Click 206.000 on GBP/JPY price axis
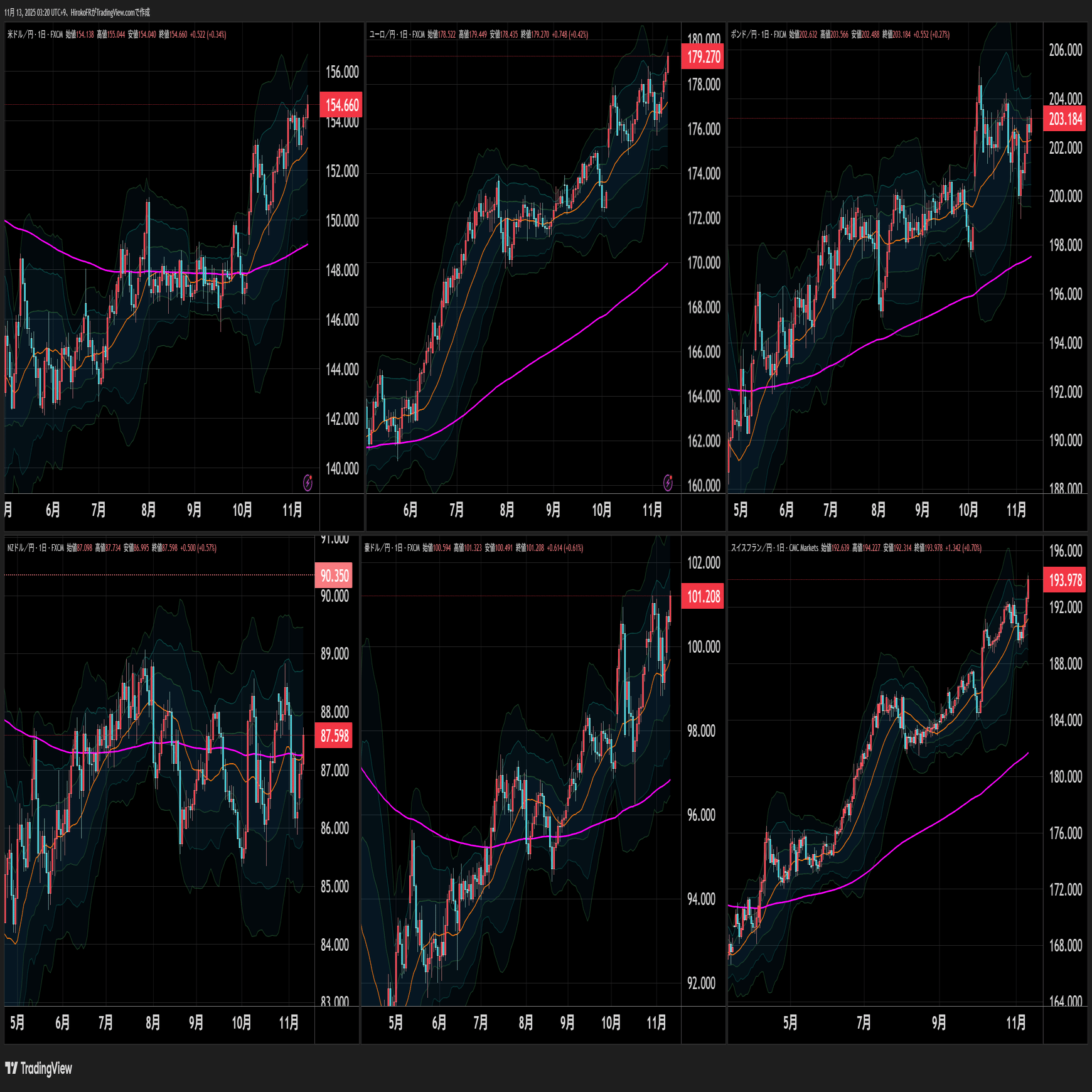This screenshot has width=1092, height=1092. click(x=1066, y=50)
